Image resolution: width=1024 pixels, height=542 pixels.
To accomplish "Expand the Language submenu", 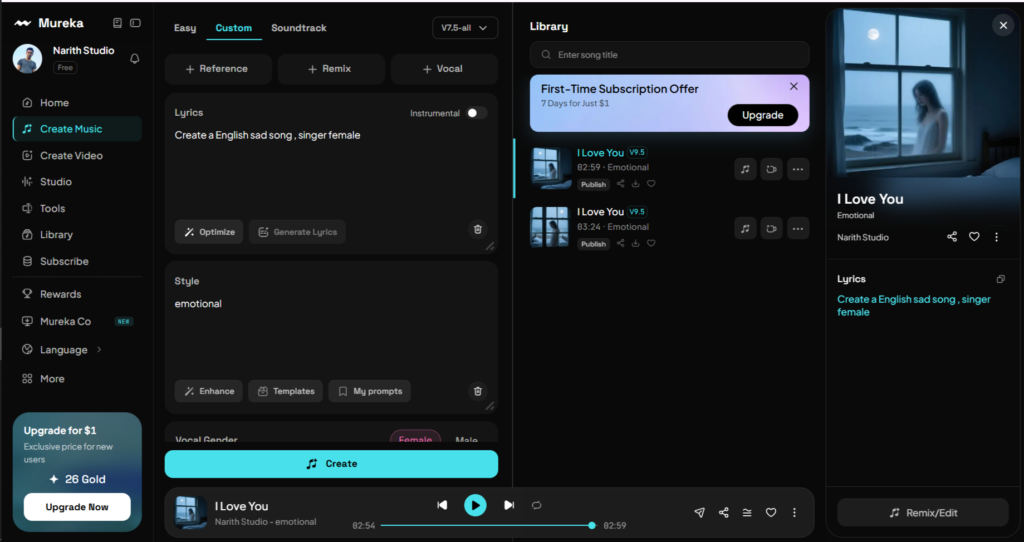I will click(63, 350).
